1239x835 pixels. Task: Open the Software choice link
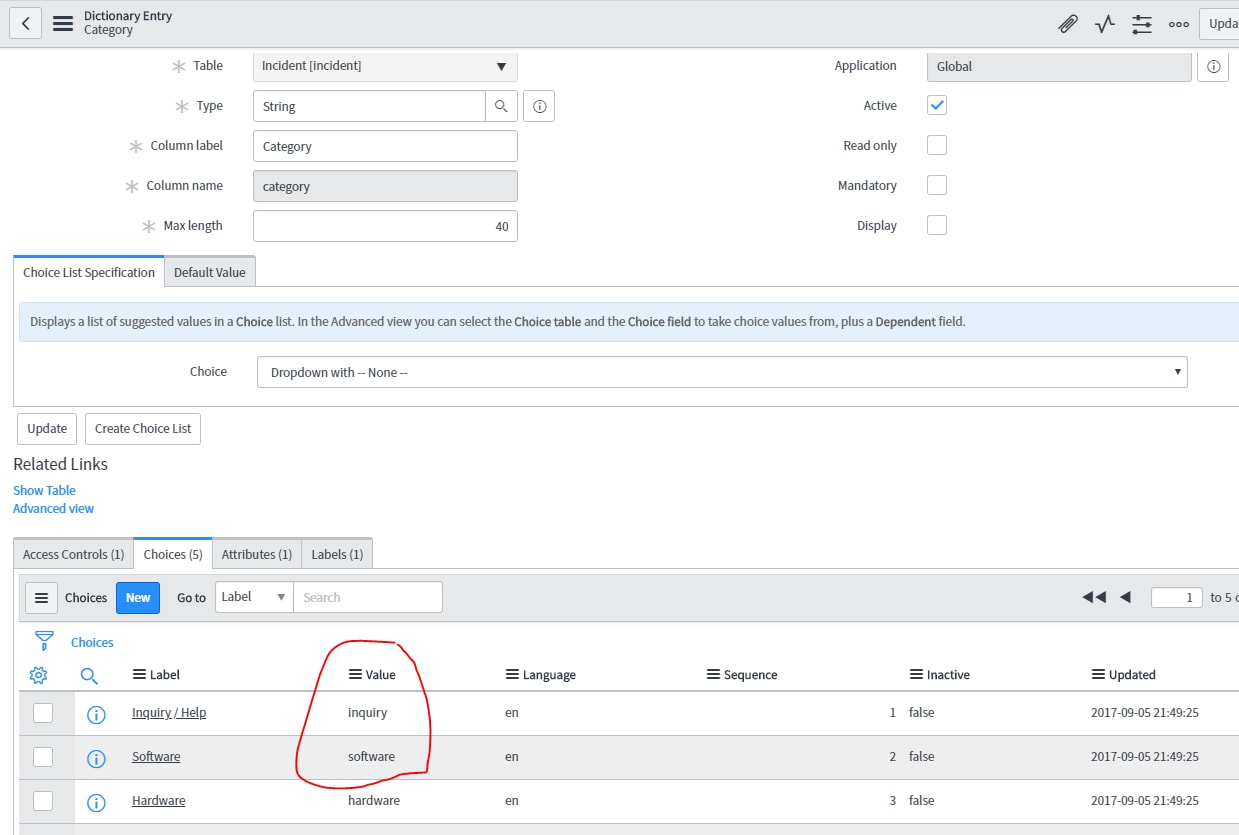pyautogui.click(x=156, y=757)
